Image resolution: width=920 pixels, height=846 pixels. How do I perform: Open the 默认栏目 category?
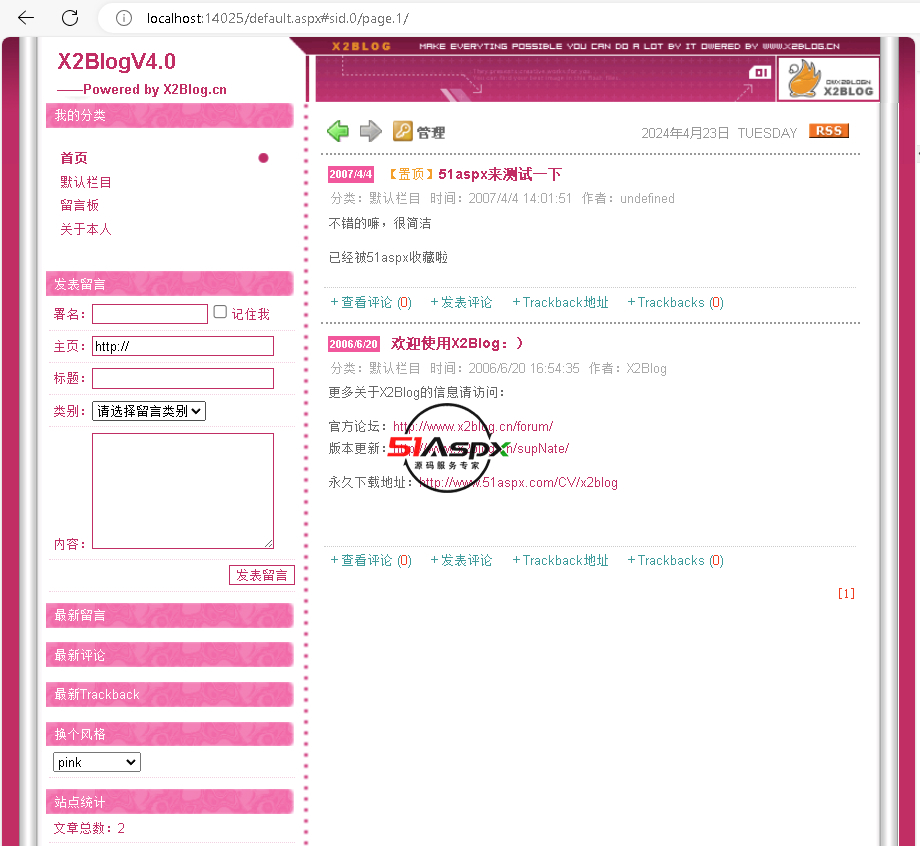point(86,182)
